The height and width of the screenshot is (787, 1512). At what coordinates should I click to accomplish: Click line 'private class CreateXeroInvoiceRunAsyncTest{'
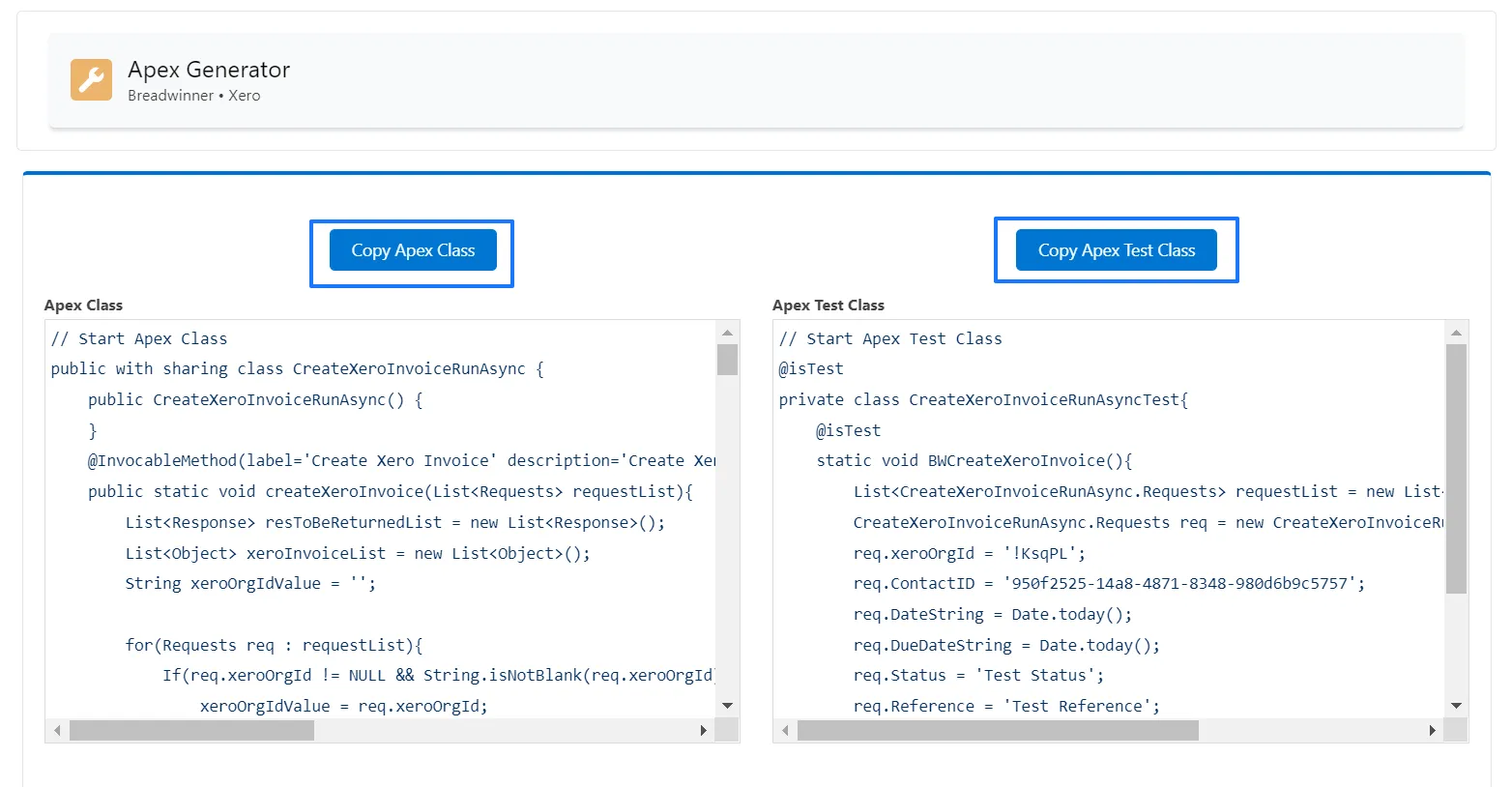983,400
